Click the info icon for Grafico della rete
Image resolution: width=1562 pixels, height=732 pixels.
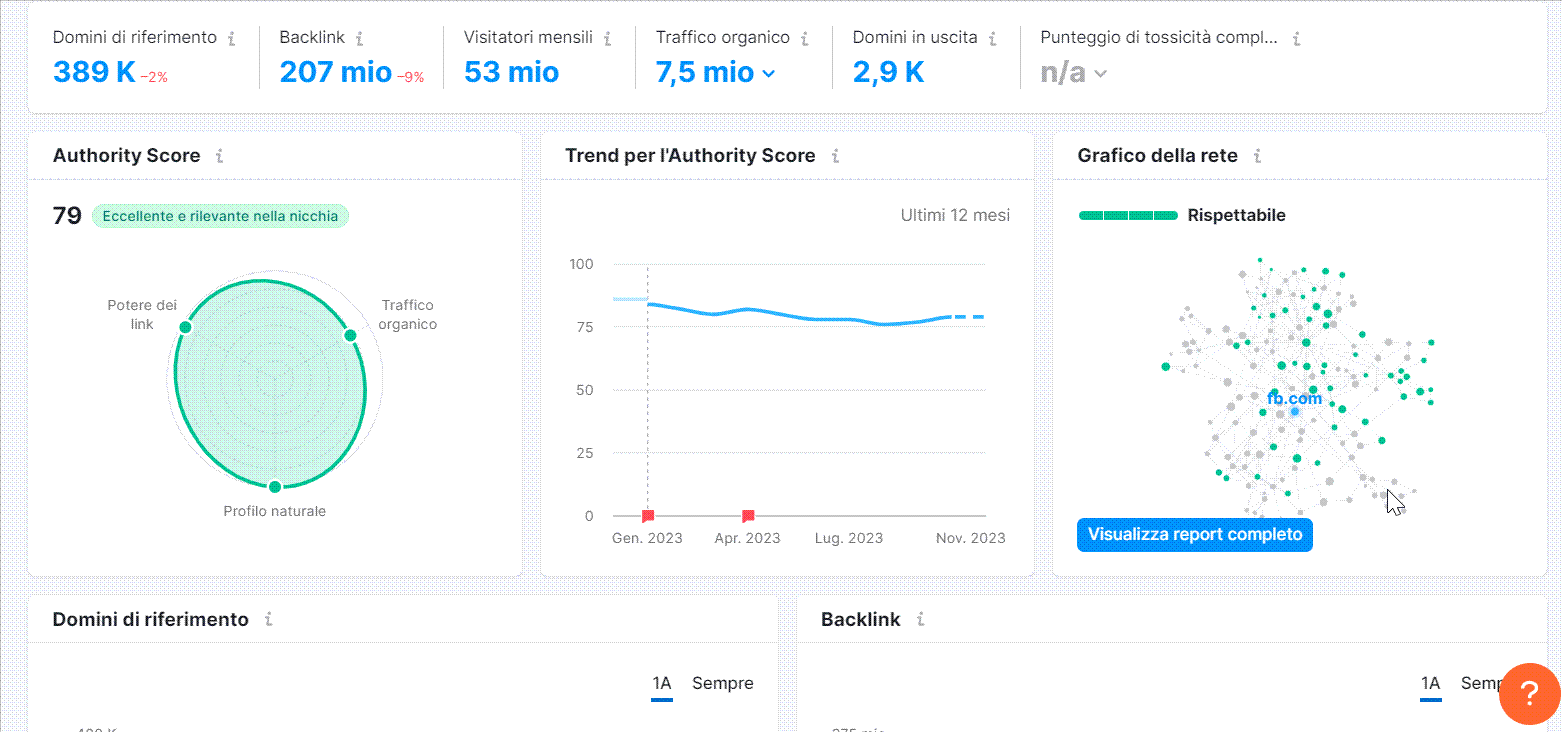pyautogui.click(x=1261, y=156)
